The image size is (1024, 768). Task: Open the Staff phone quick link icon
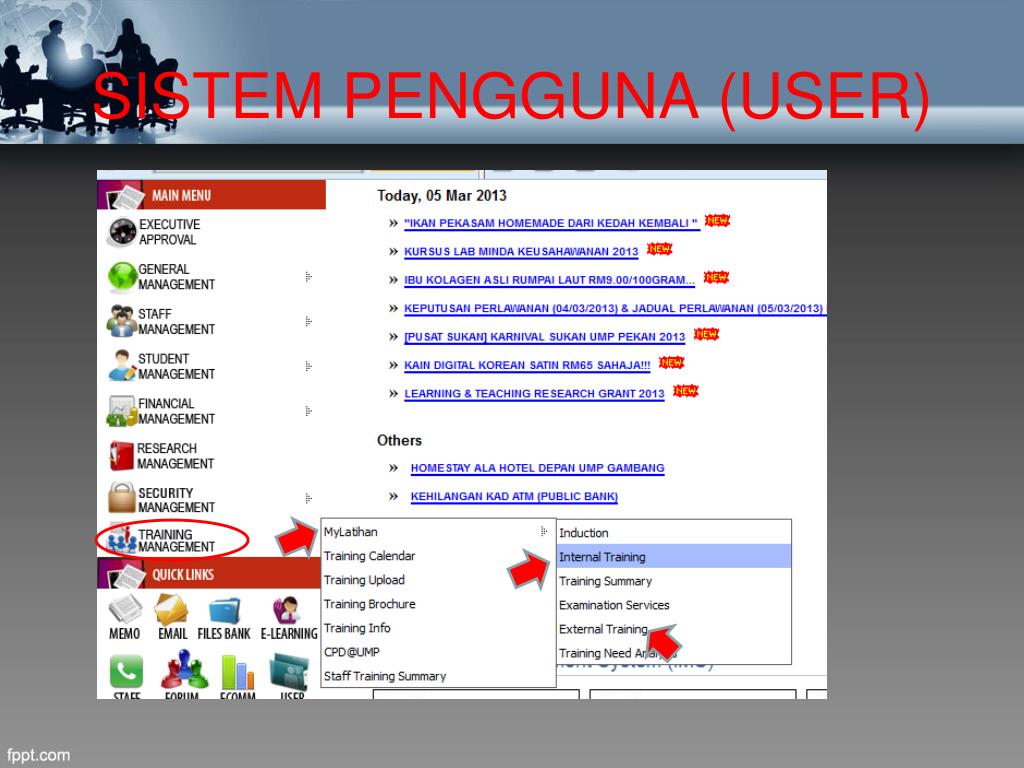(x=126, y=672)
